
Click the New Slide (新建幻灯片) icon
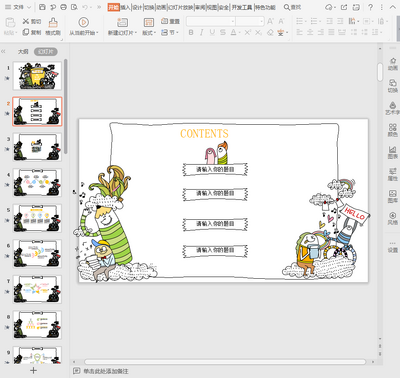[122, 22]
